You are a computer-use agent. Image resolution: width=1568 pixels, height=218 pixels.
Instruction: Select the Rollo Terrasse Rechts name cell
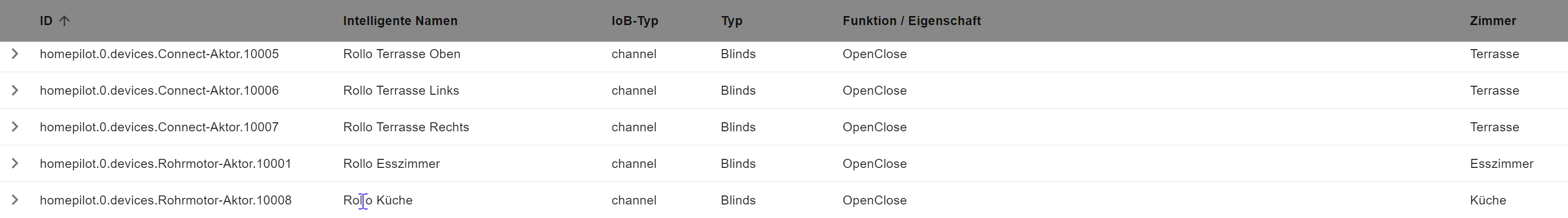405,127
